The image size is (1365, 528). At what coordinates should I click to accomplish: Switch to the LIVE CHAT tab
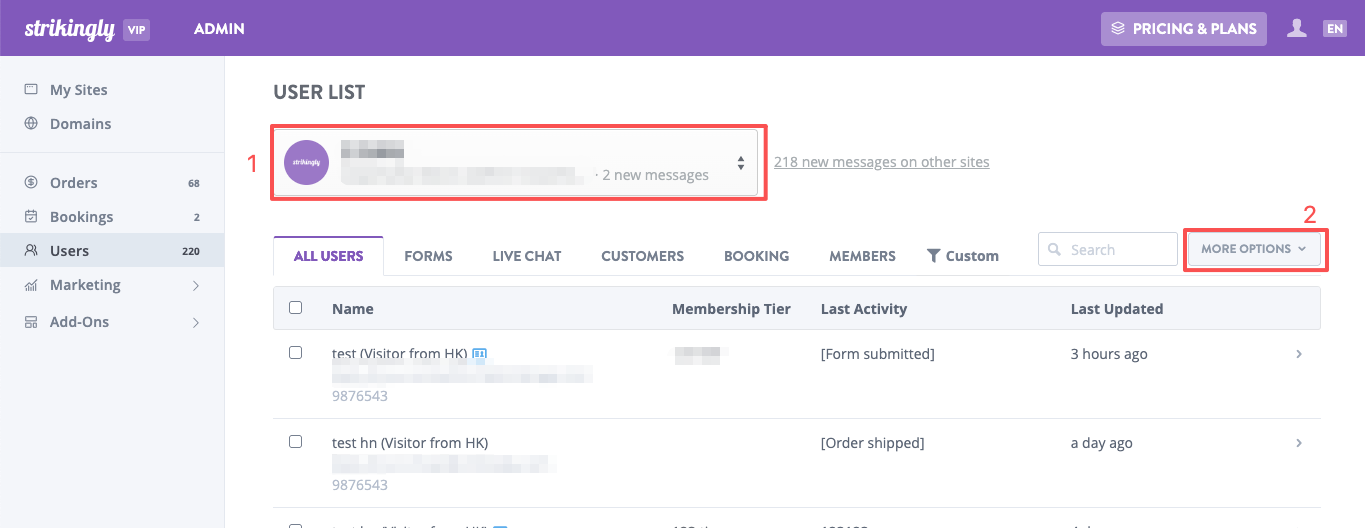point(527,256)
